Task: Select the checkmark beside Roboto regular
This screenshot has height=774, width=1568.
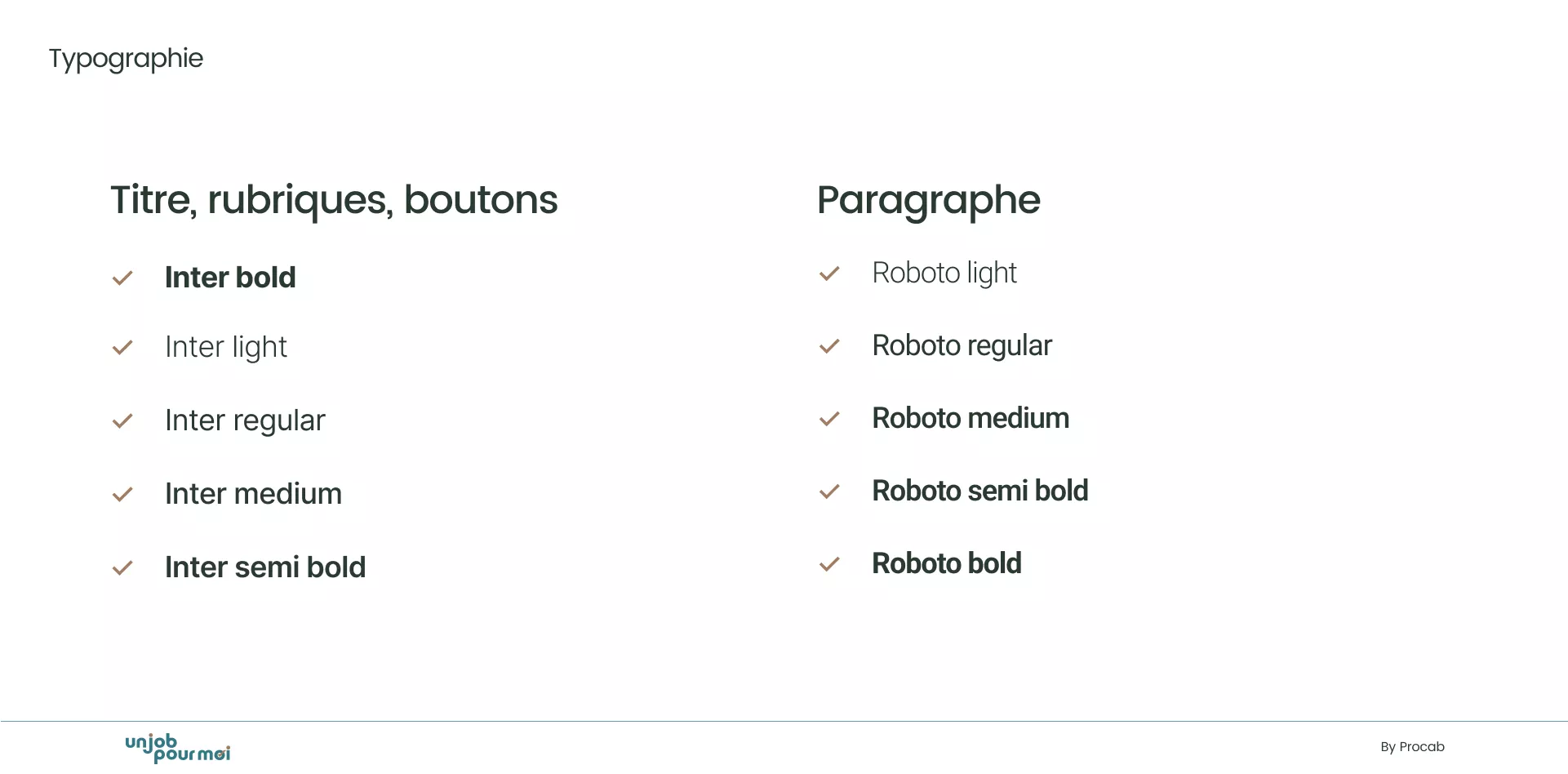Action: coord(829,346)
